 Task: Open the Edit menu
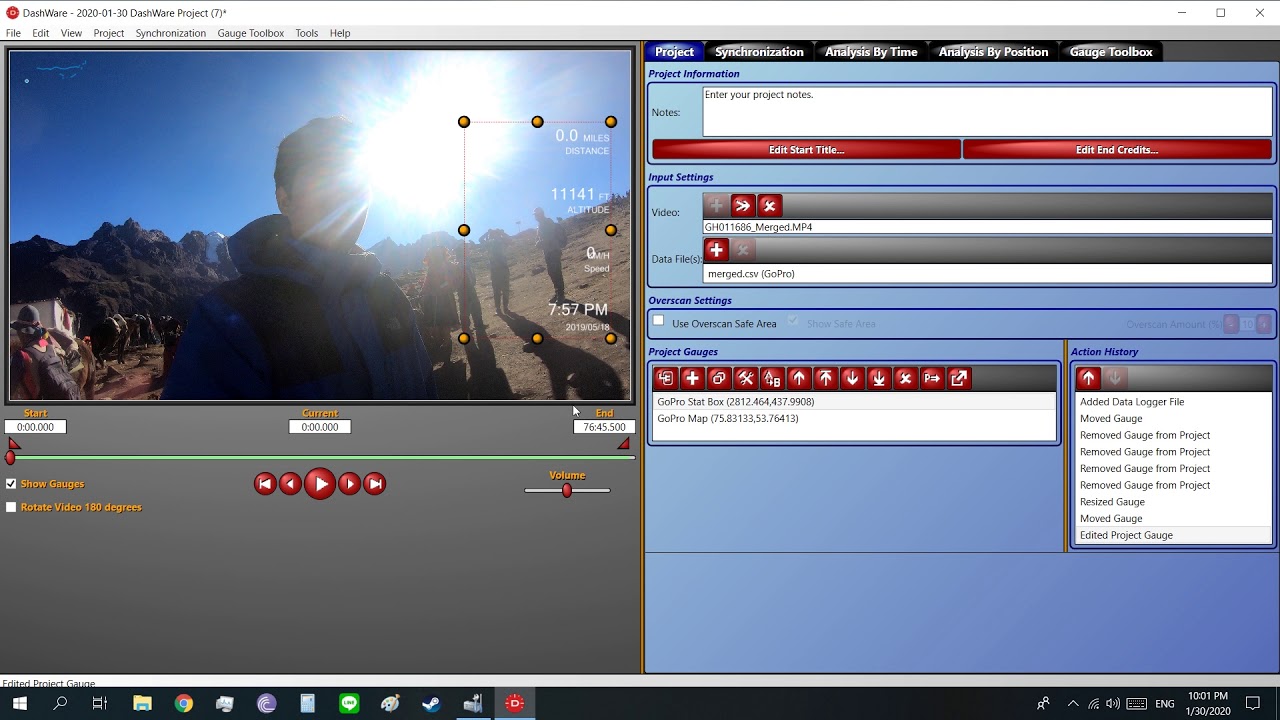coord(41,33)
